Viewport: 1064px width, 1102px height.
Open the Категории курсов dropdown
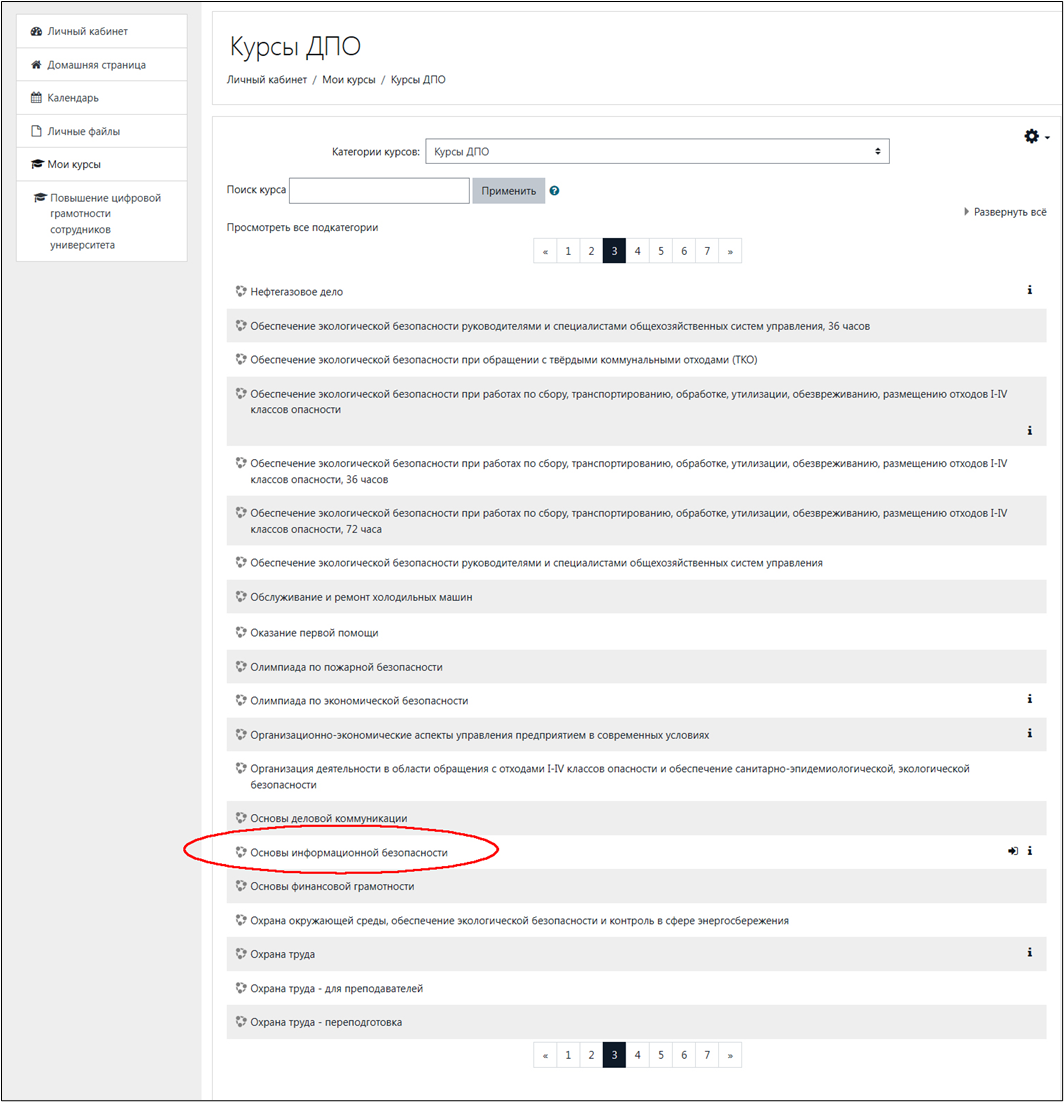(657, 152)
